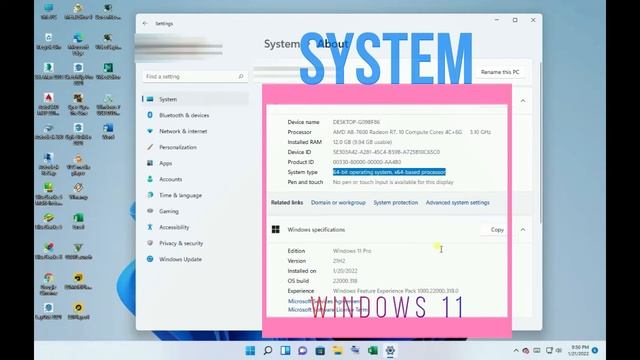Collapse the Device specifications section chevron
Viewport: 640px width, 360px height.
click(523, 100)
